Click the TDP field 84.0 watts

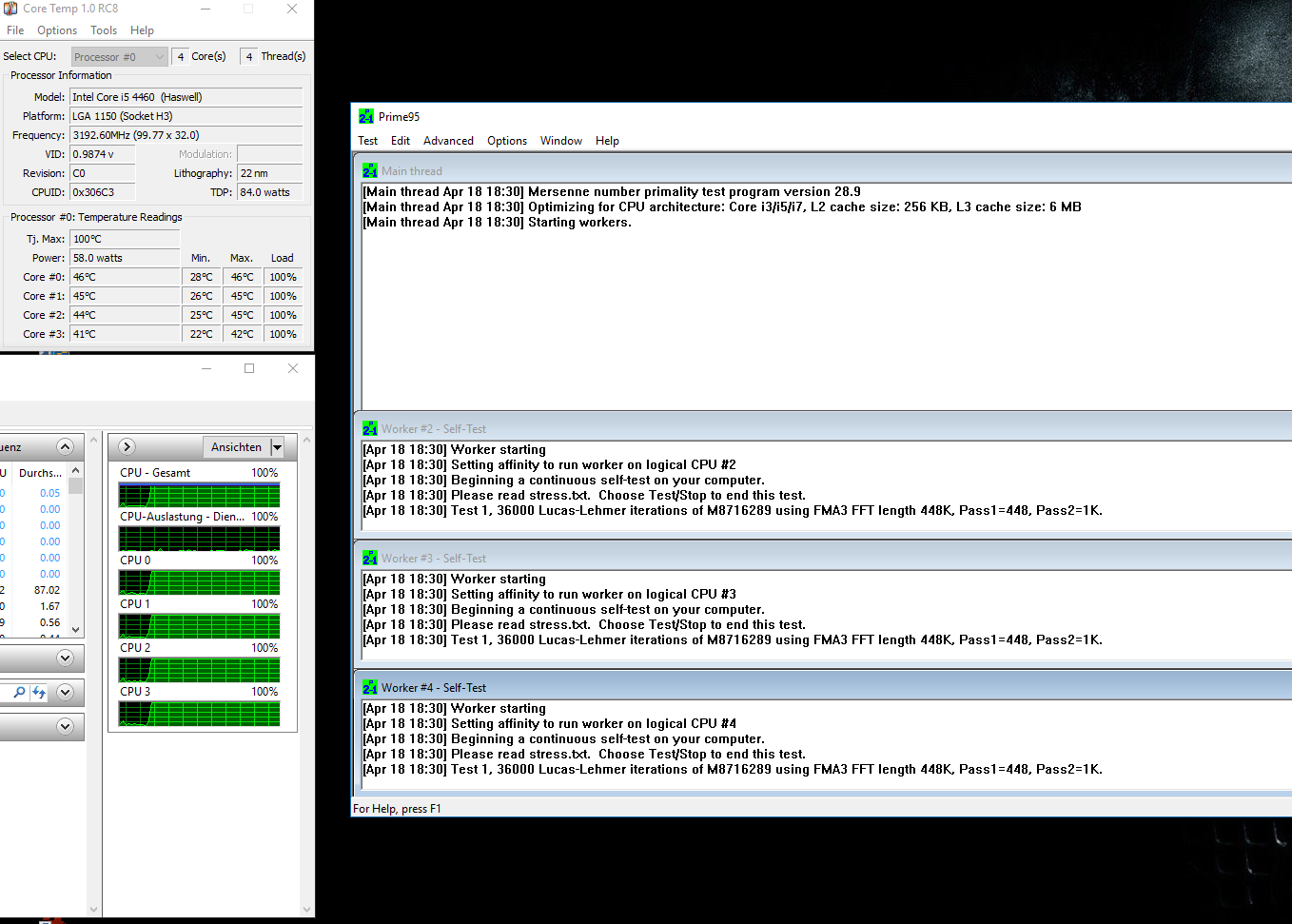click(x=270, y=192)
